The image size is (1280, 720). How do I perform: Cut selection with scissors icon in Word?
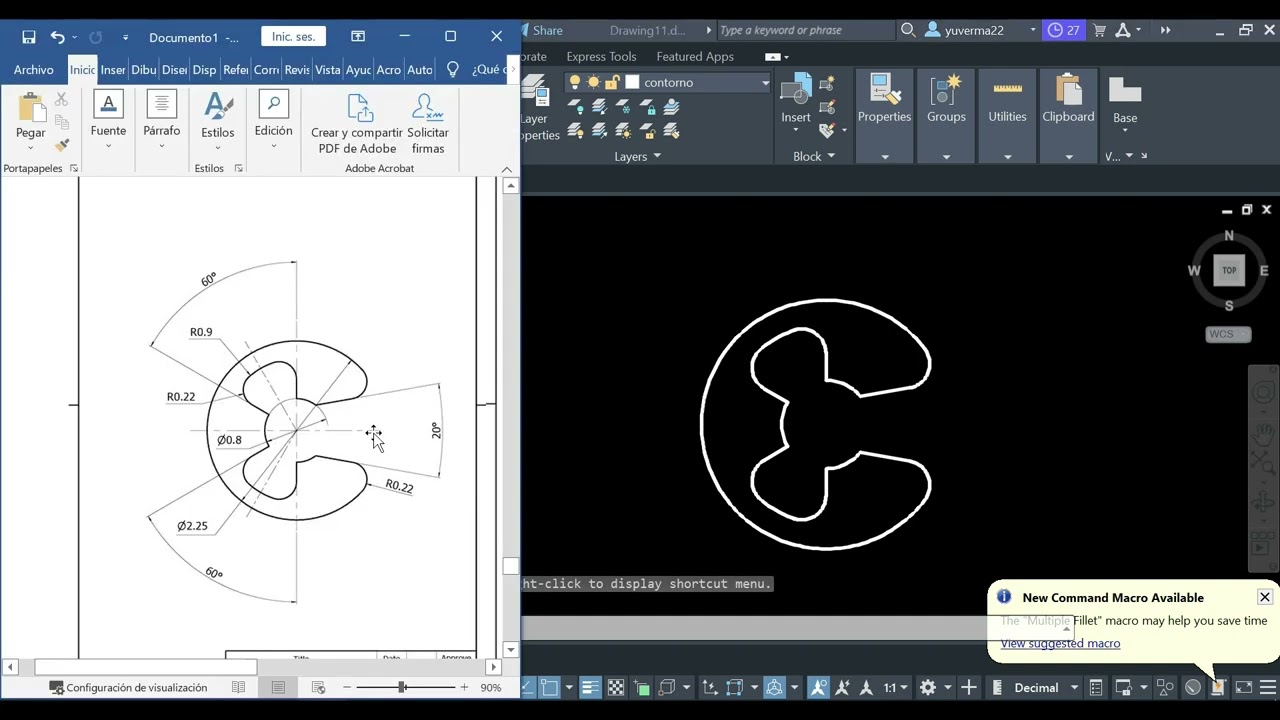point(62,99)
